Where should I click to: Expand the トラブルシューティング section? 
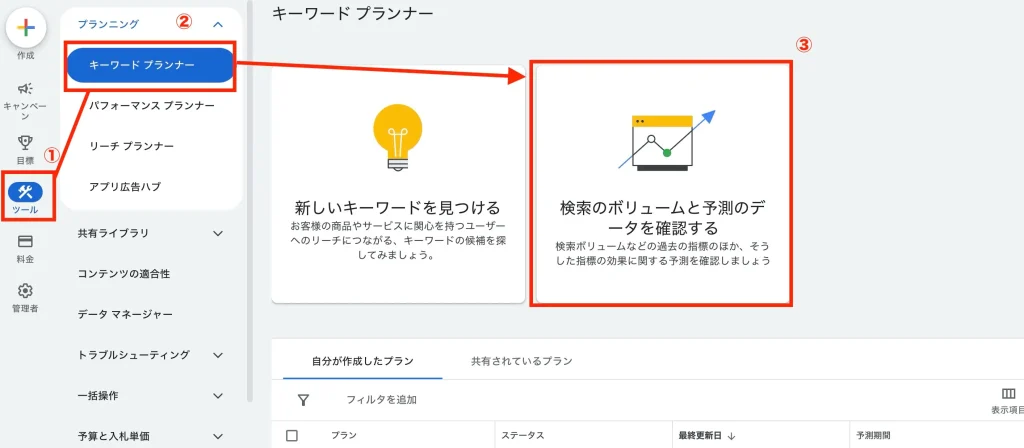[218, 355]
